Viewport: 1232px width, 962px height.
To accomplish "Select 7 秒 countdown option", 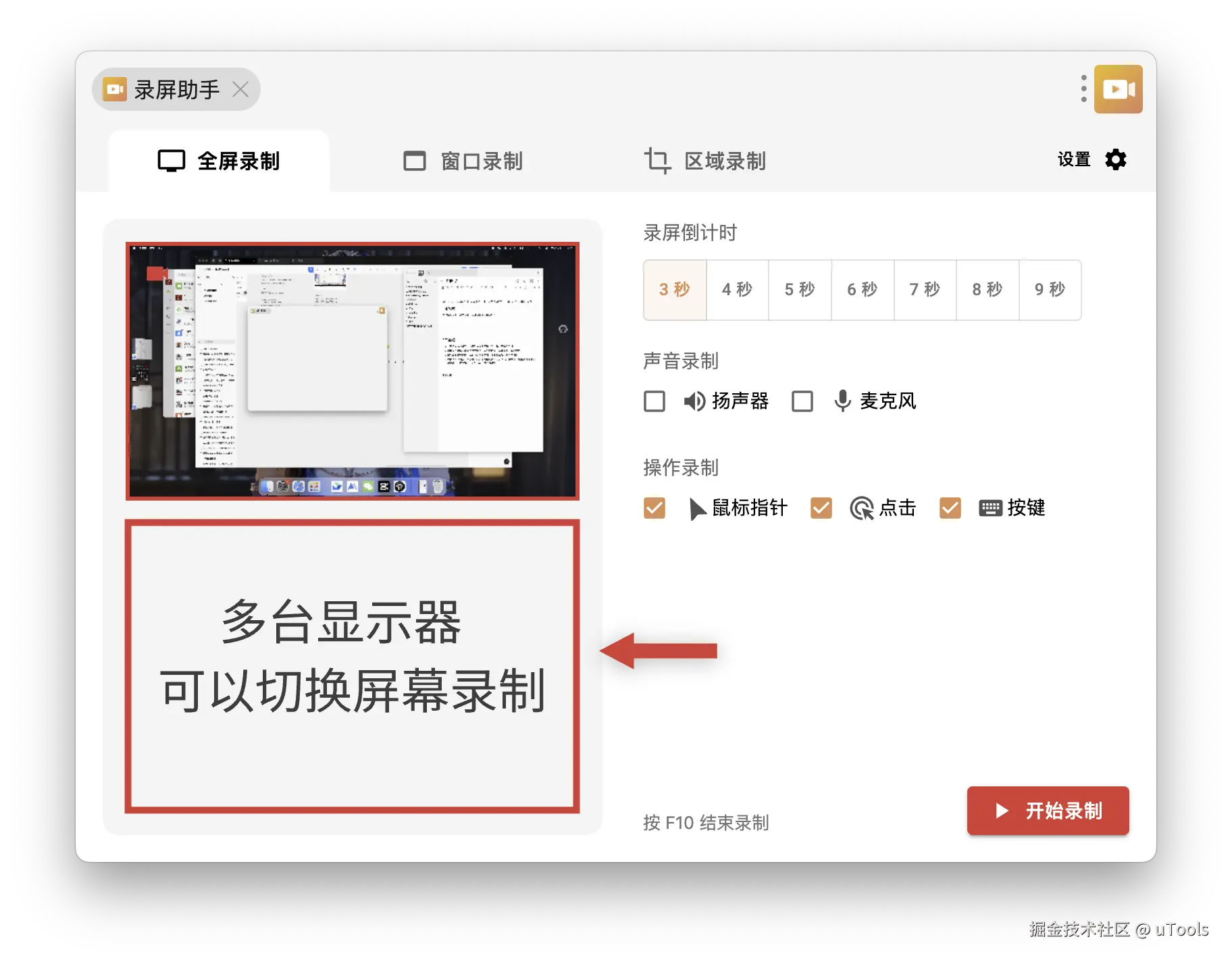I will tap(925, 290).
